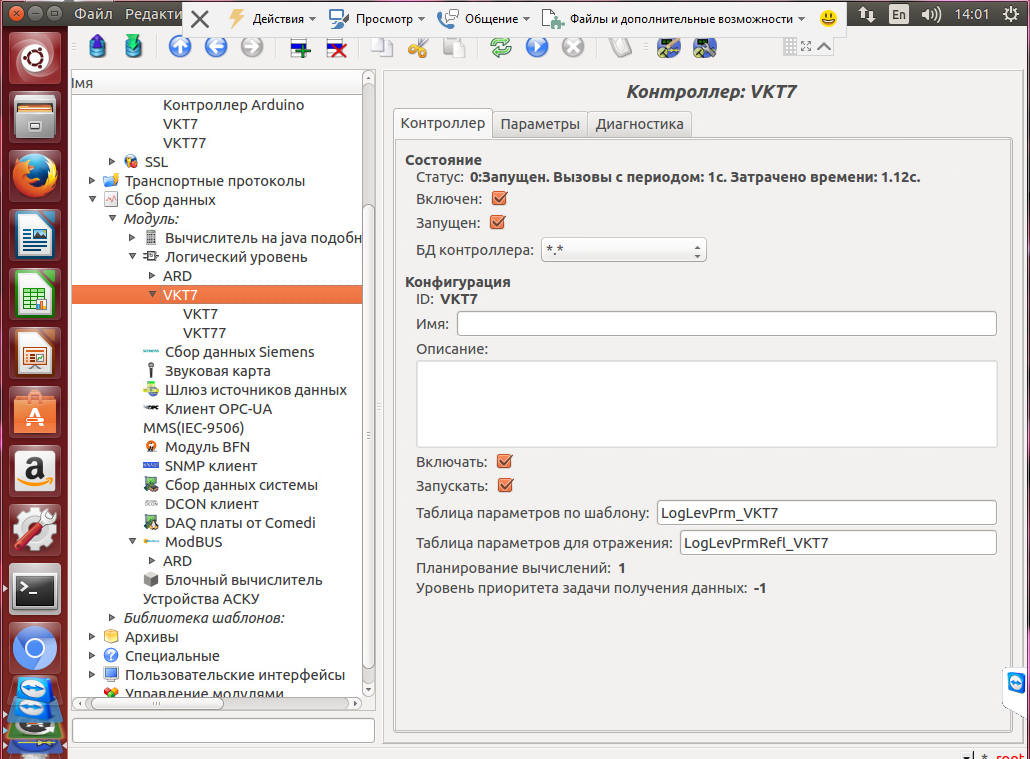Click the green refresh arrows icon
The width and height of the screenshot is (1030, 759).
pos(501,46)
